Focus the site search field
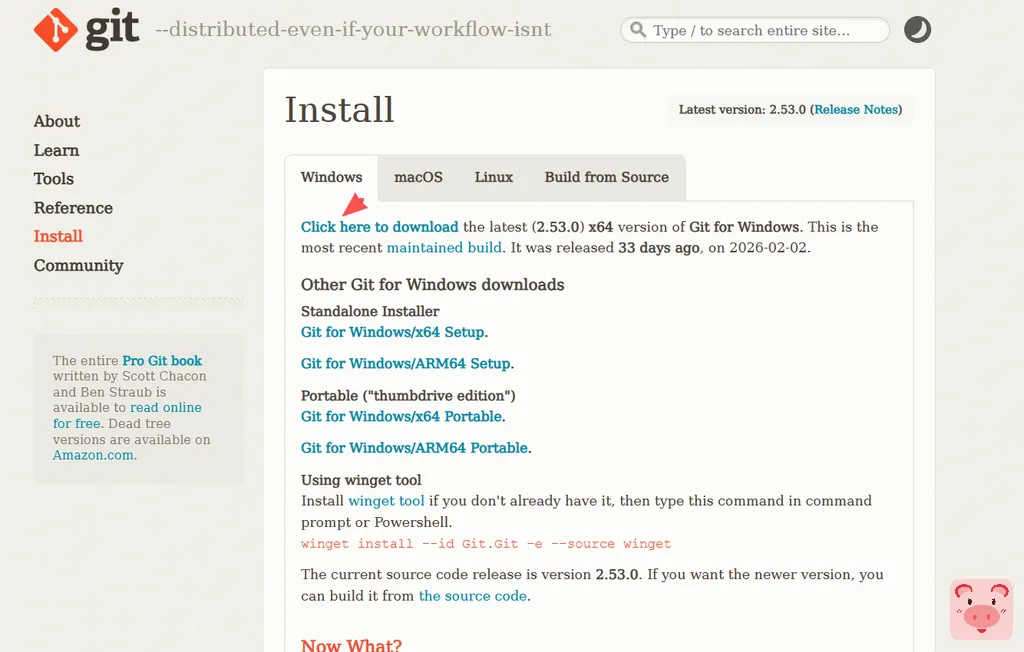 [755, 30]
